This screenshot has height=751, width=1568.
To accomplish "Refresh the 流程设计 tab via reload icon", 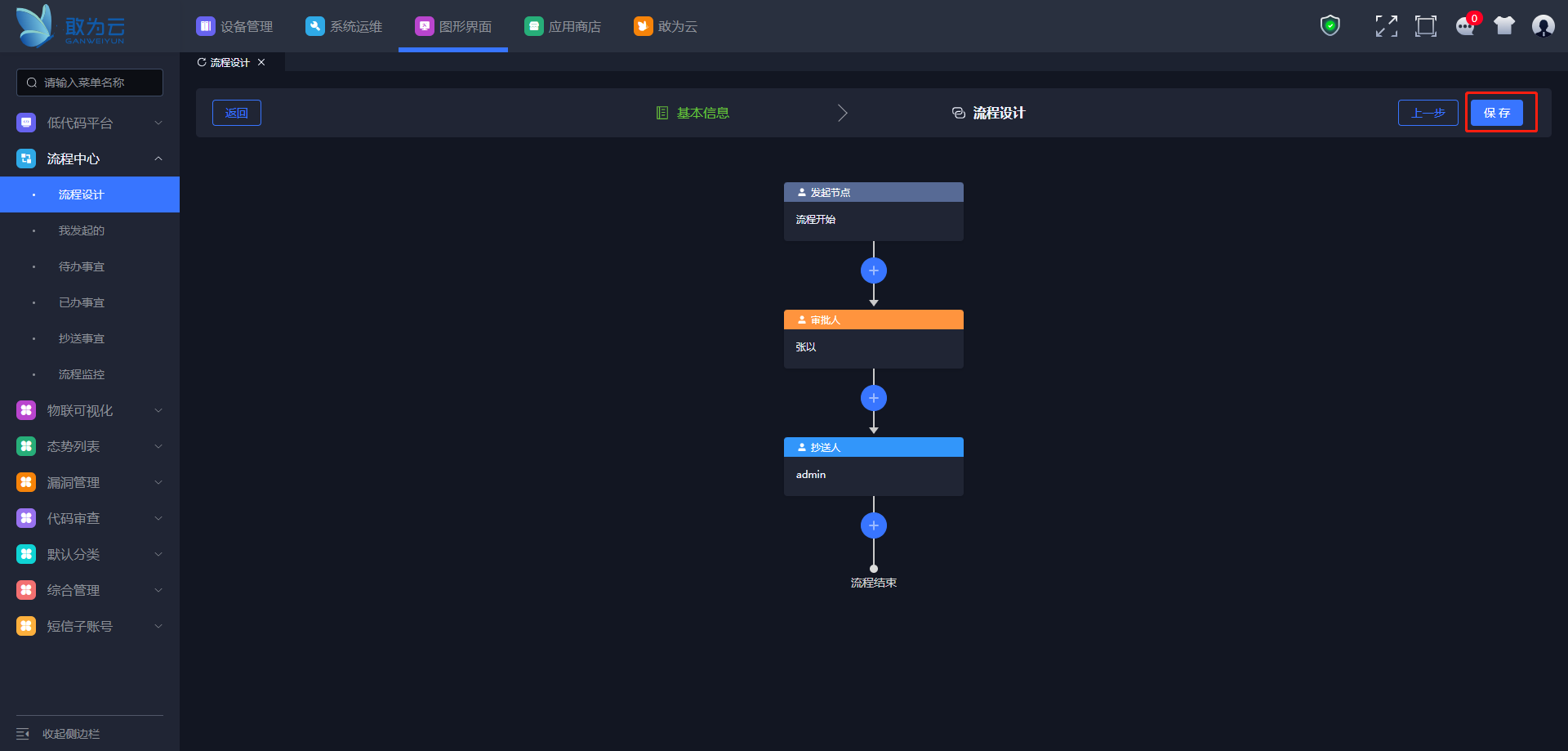I will (x=202, y=62).
